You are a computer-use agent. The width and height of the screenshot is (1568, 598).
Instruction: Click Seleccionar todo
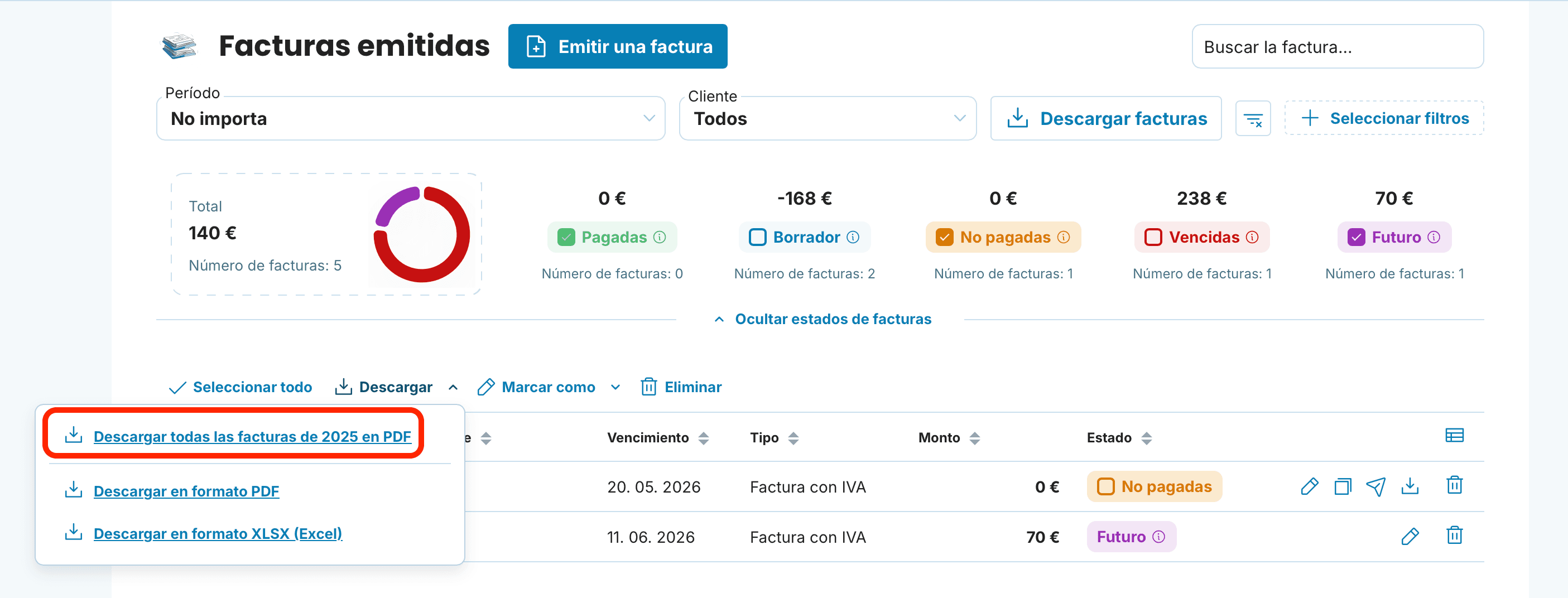pyautogui.click(x=240, y=387)
